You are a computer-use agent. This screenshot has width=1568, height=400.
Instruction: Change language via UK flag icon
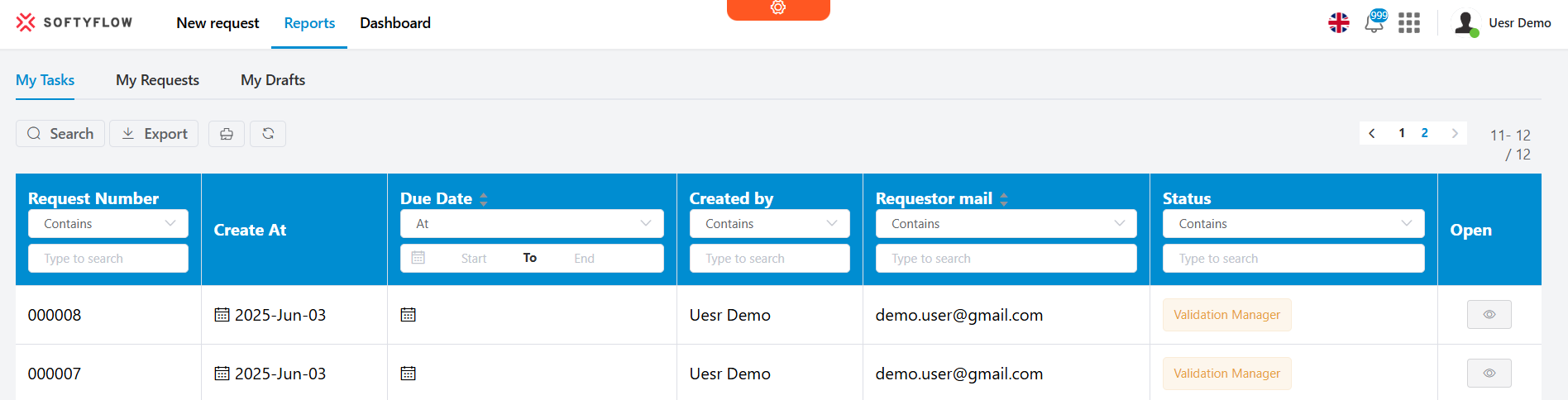point(1338,23)
